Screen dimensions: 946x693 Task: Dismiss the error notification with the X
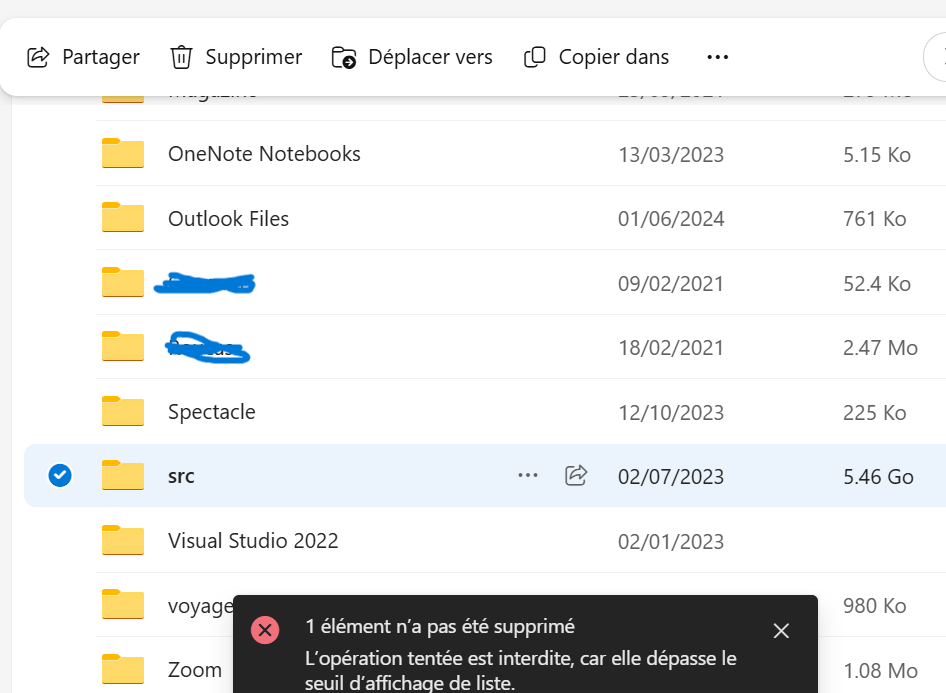click(x=781, y=630)
